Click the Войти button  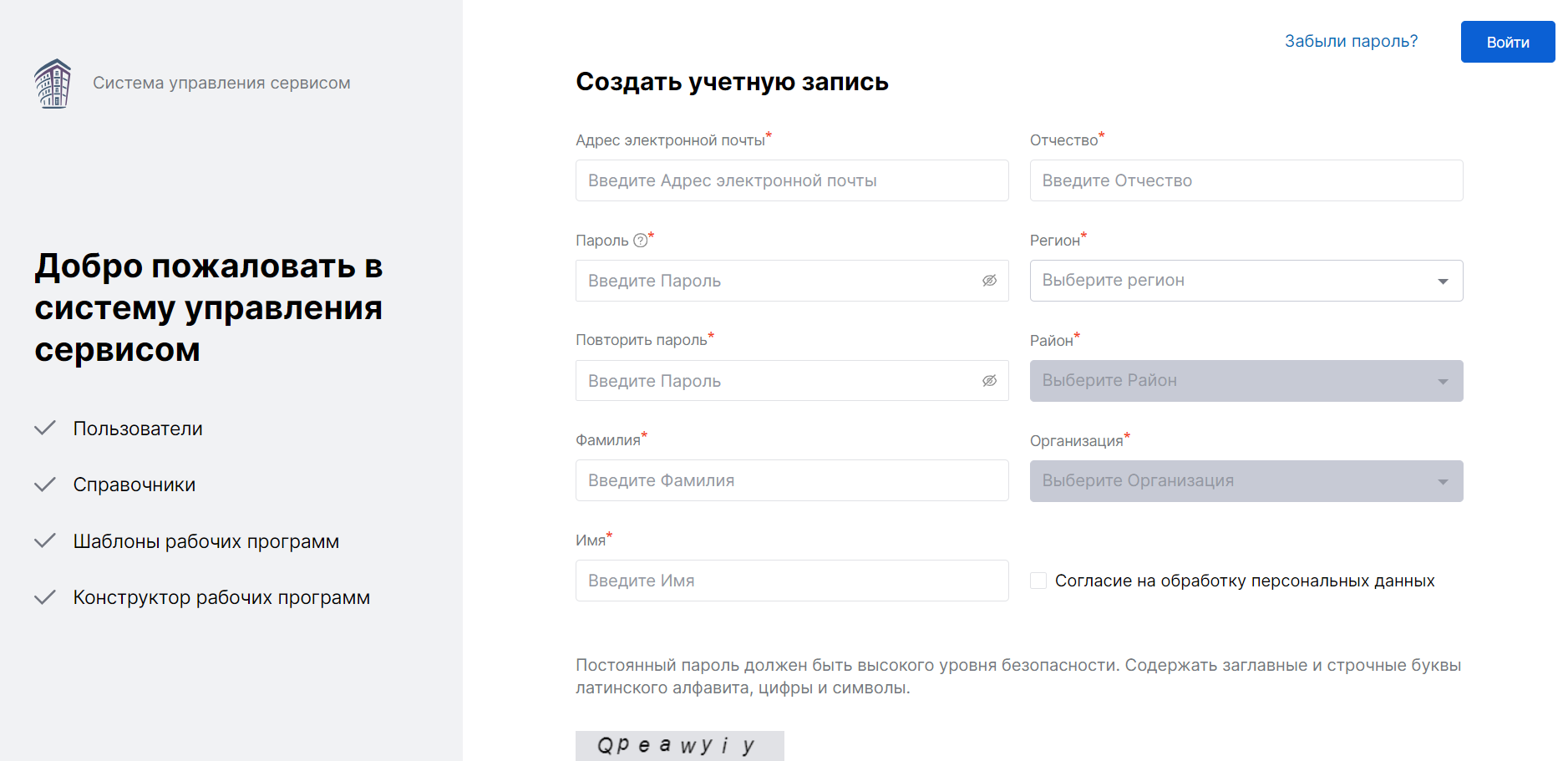pyautogui.click(x=1508, y=42)
